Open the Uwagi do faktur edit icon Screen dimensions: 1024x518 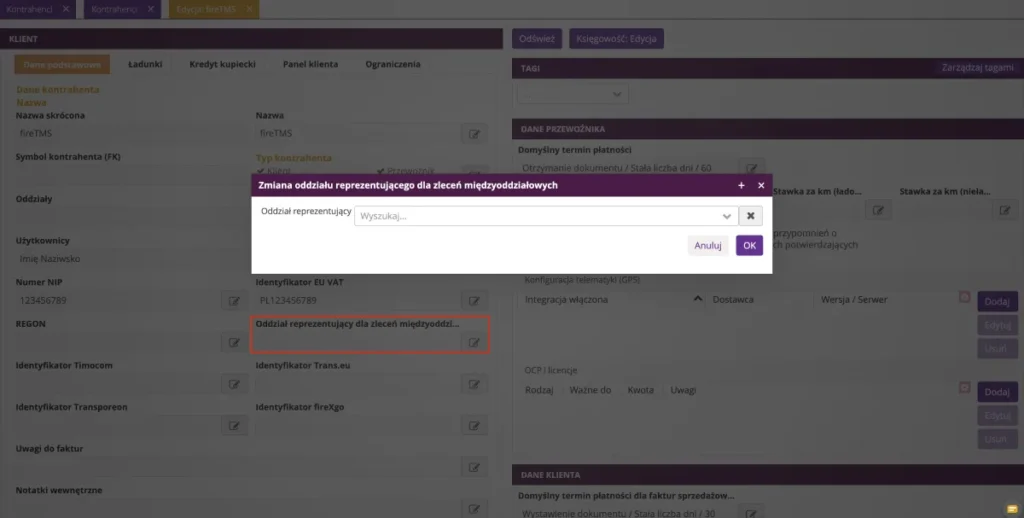click(474, 468)
